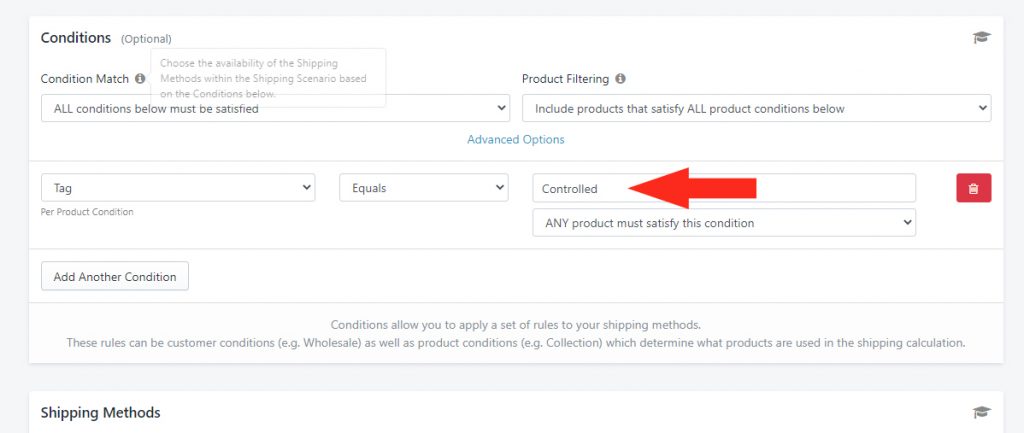Open the Advanced Options link
This screenshot has height=433, width=1024.
(516, 140)
